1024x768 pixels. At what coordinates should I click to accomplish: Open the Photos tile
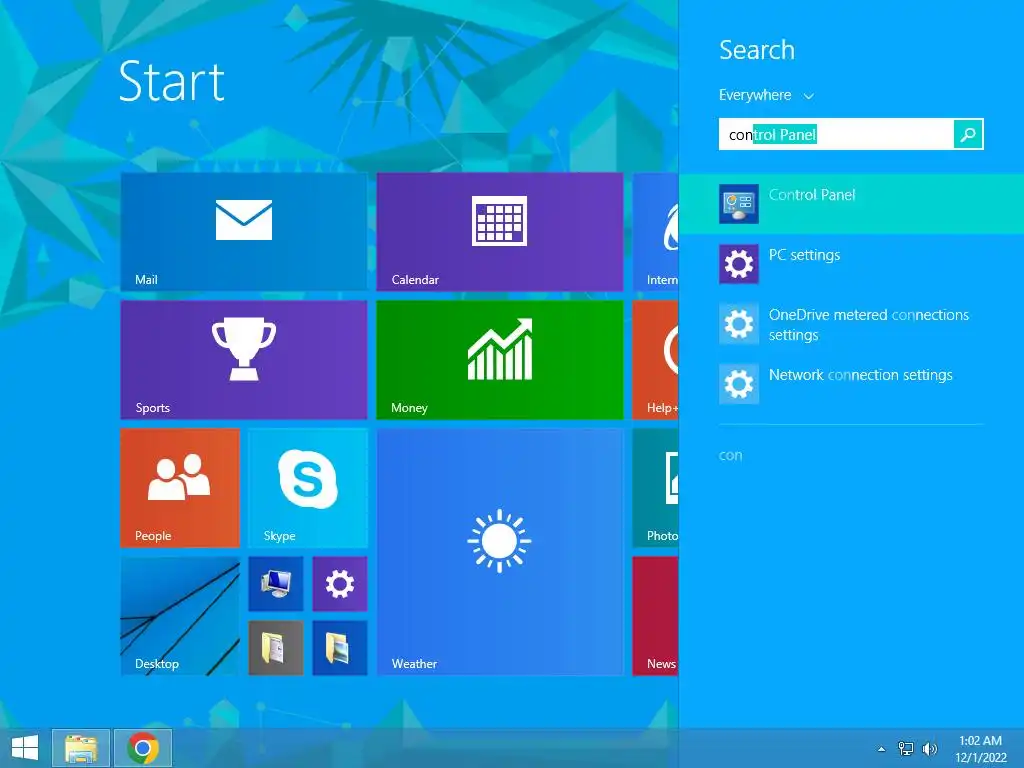point(656,487)
